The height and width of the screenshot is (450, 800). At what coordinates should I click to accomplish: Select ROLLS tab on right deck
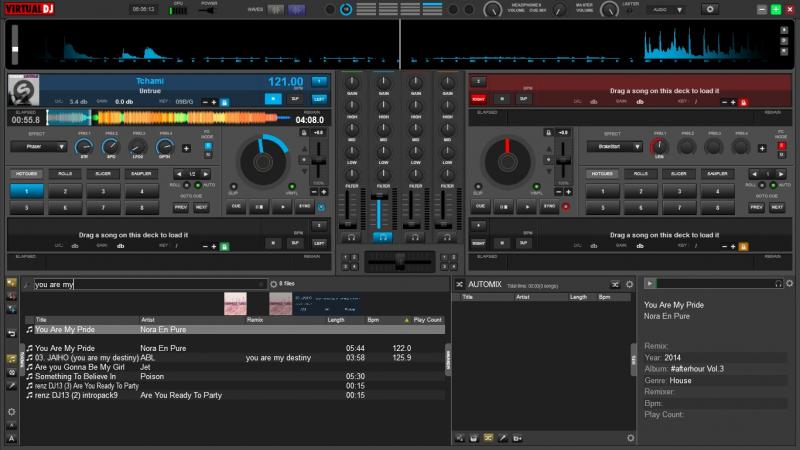tap(641, 174)
